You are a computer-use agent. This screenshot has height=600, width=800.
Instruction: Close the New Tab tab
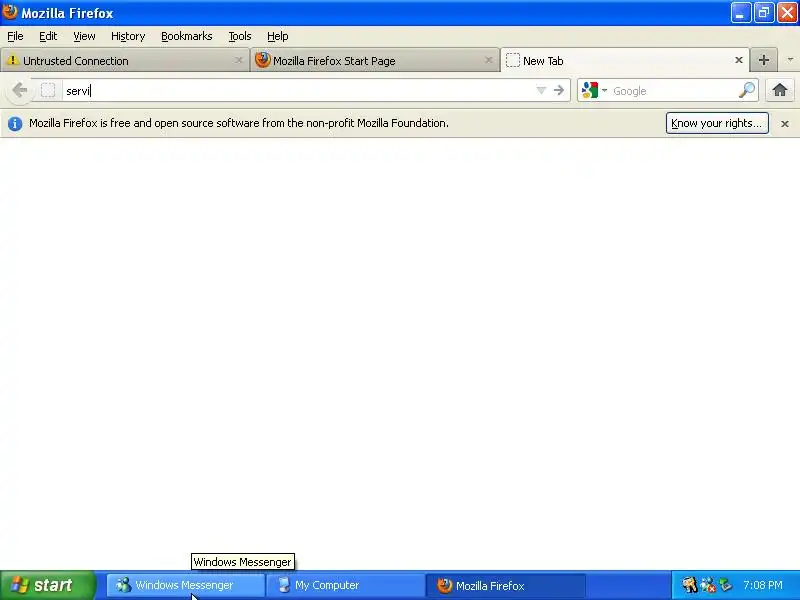point(738,60)
